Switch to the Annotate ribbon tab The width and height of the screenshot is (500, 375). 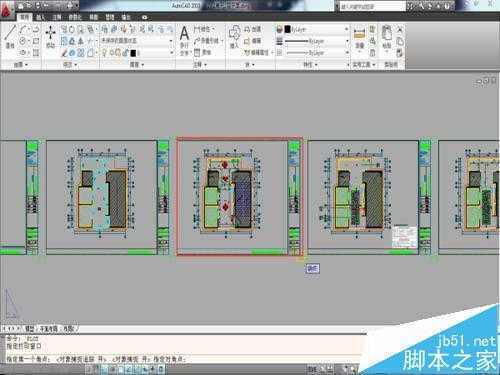click(x=57, y=17)
